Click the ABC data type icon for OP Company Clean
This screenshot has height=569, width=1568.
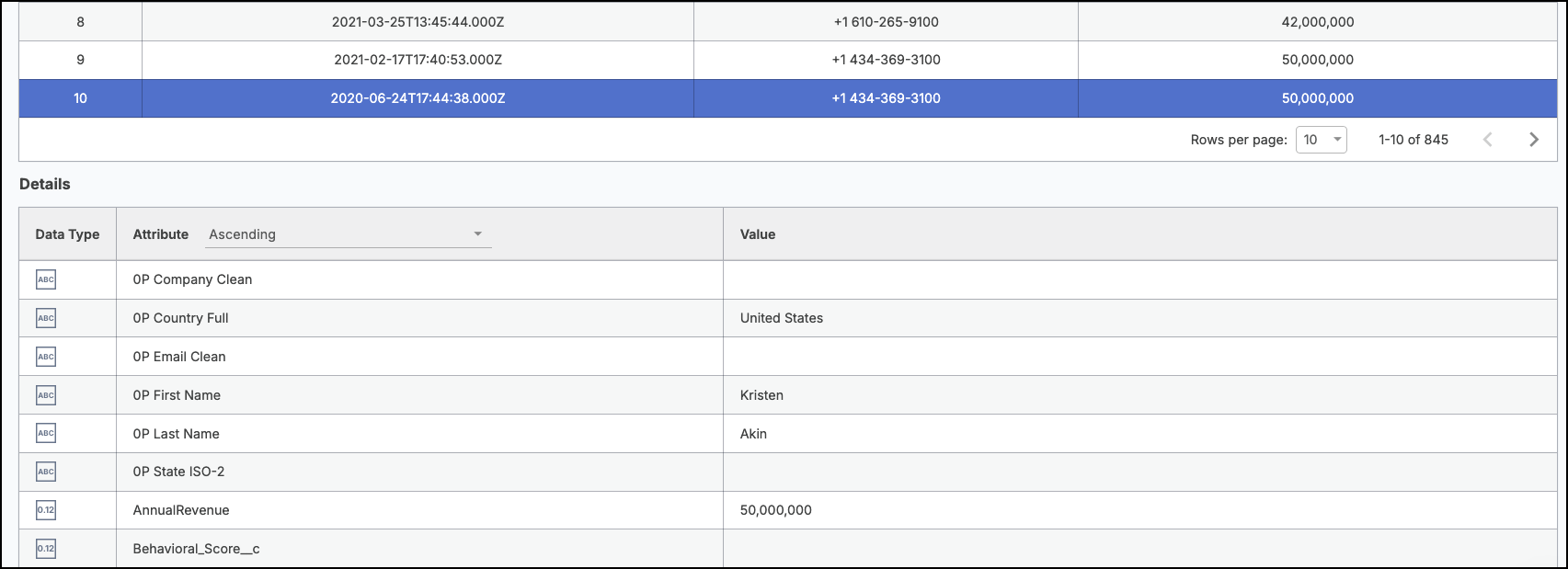(x=46, y=279)
